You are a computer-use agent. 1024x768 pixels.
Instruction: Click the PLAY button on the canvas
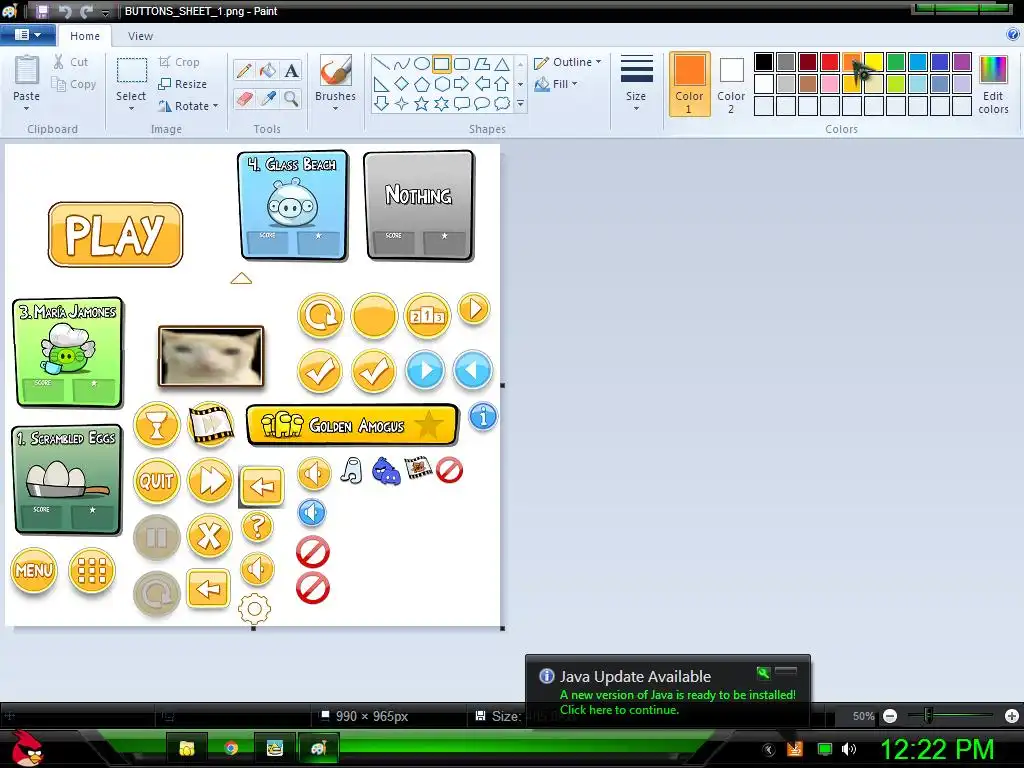click(115, 234)
